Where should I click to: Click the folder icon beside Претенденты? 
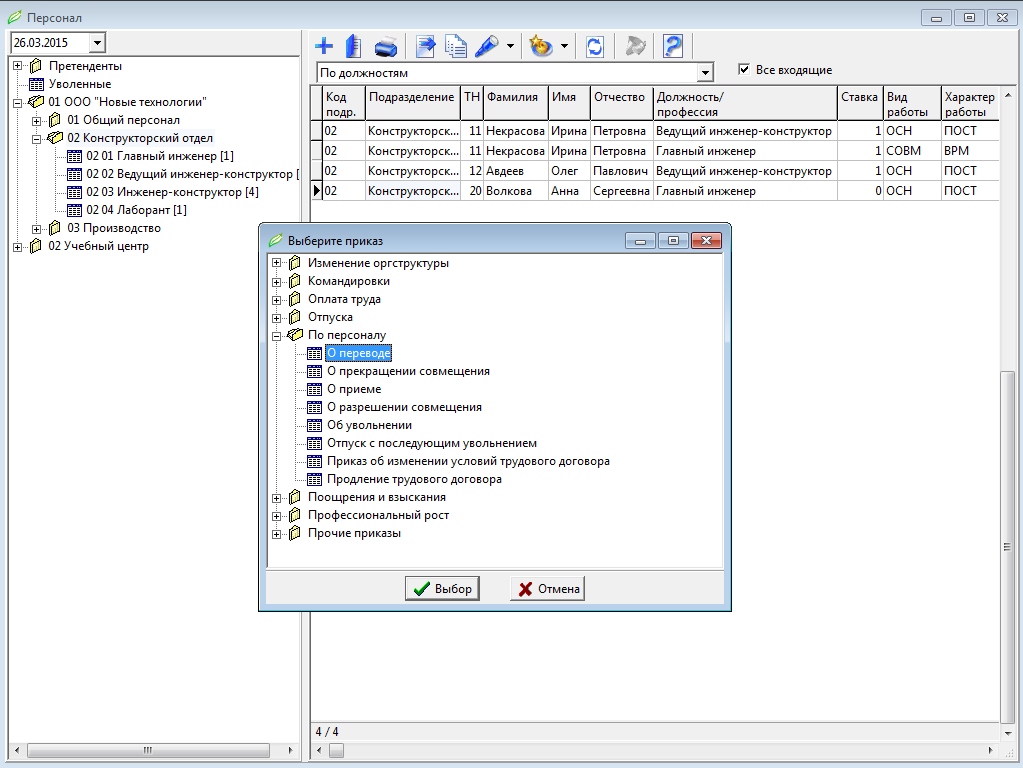click(37, 66)
